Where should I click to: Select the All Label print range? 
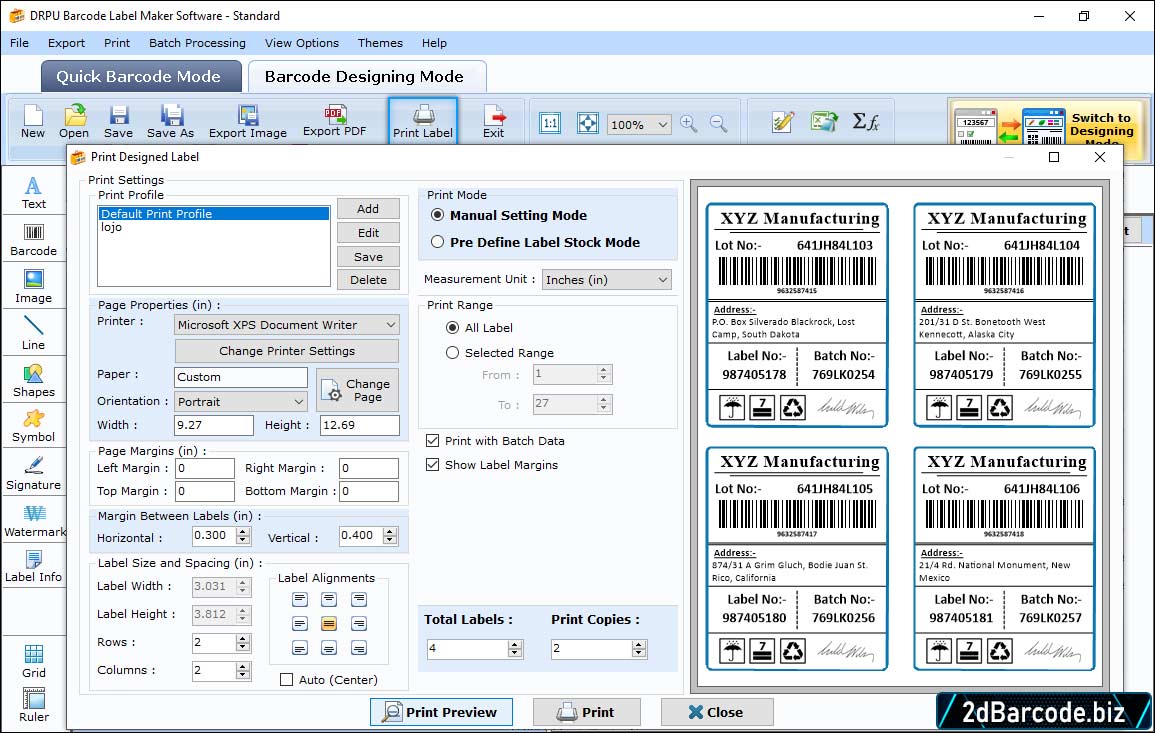click(452, 328)
